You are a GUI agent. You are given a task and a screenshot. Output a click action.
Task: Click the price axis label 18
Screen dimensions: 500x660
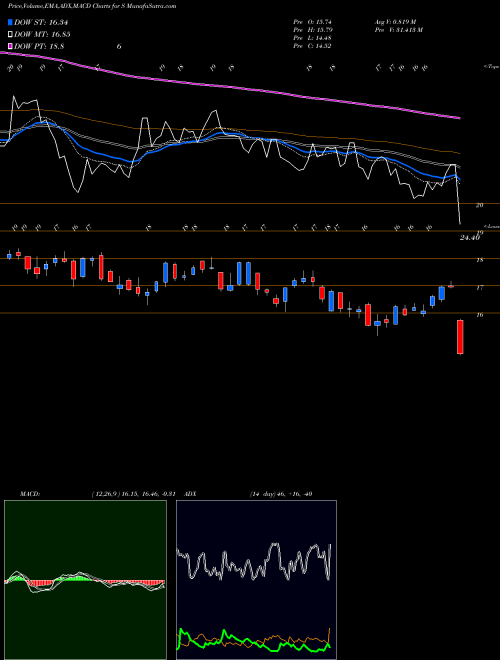tap(479, 260)
